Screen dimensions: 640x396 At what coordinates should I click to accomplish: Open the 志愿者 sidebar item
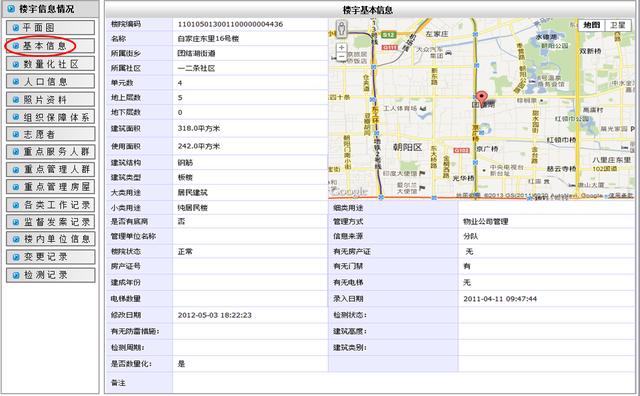50,134
